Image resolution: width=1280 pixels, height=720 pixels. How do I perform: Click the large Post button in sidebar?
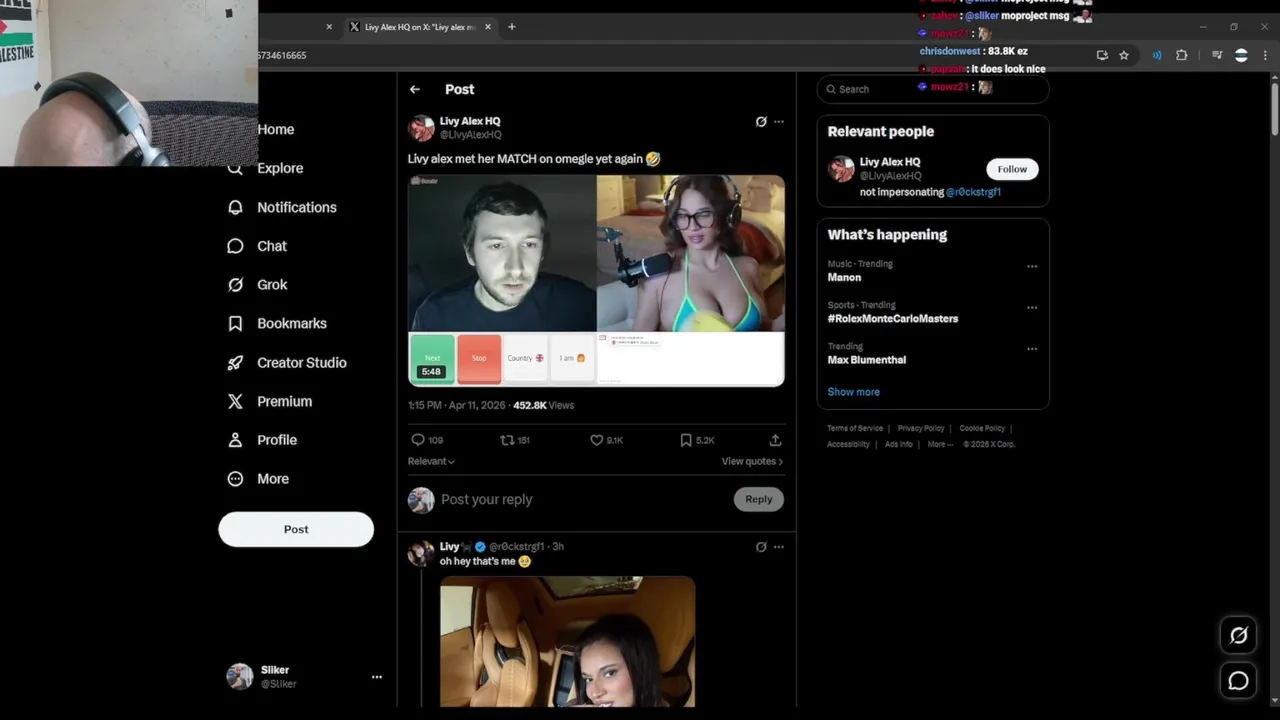click(x=296, y=529)
